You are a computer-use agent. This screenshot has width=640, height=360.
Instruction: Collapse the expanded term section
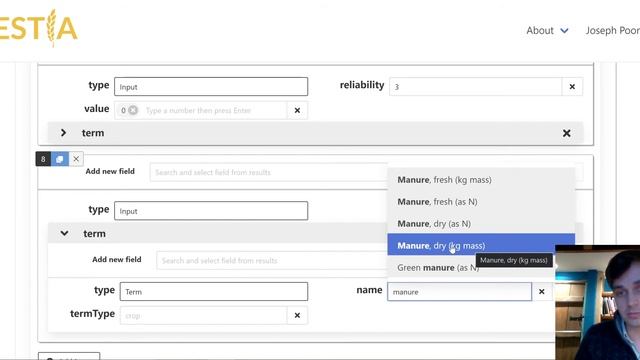click(64, 233)
